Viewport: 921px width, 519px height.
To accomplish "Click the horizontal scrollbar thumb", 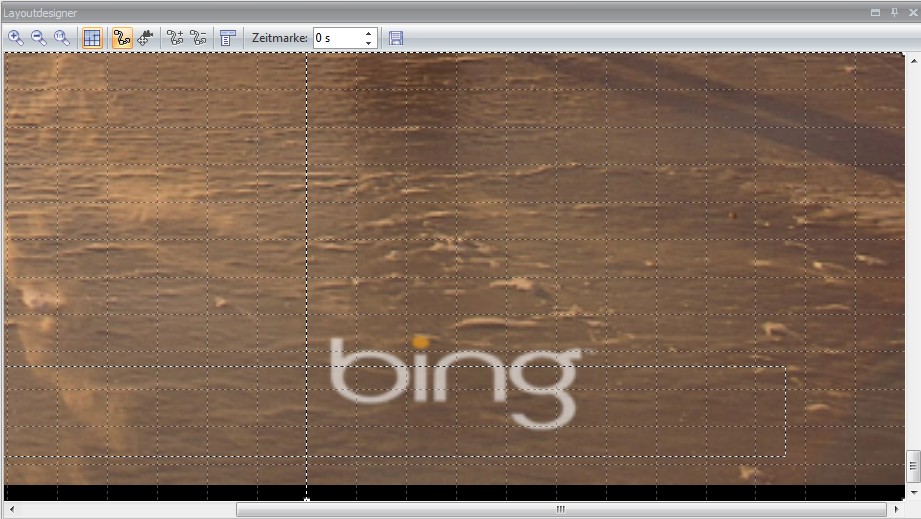I will pos(560,509).
